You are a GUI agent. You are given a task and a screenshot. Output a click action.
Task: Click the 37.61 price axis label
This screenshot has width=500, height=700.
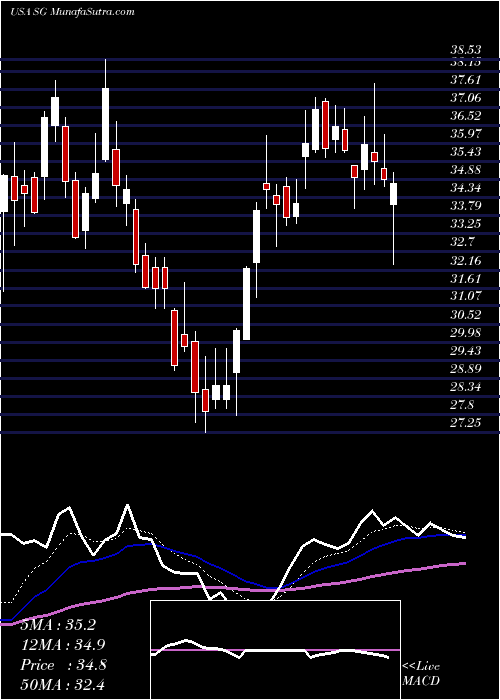pyautogui.click(x=466, y=79)
